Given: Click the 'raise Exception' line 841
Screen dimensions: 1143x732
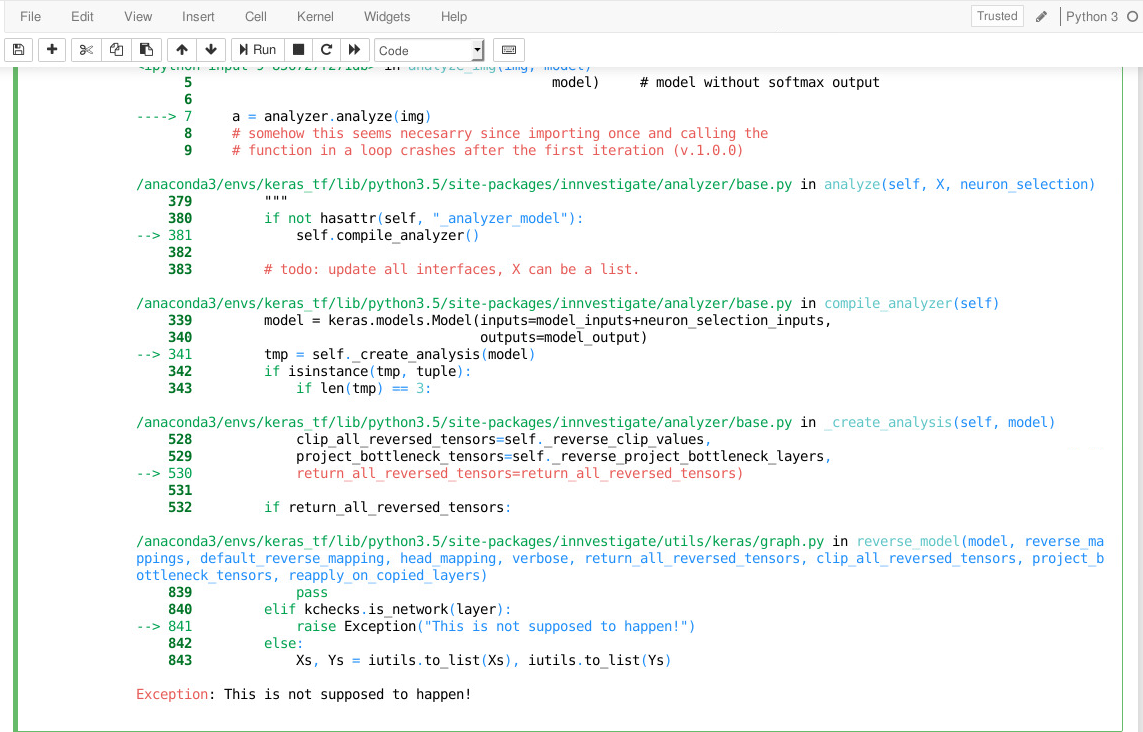Looking at the screenshot, I should click(496, 626).
